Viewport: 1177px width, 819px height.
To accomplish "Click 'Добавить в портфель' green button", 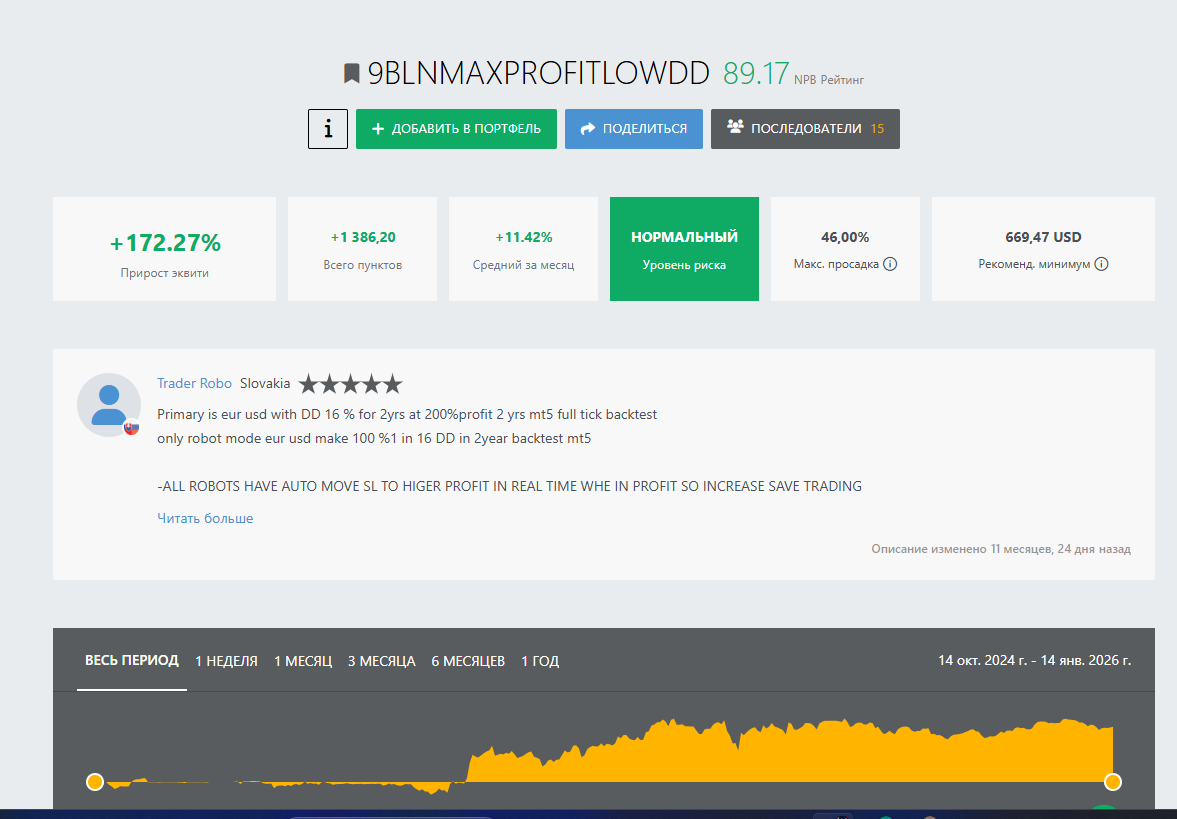I will [x=456, y=129].
